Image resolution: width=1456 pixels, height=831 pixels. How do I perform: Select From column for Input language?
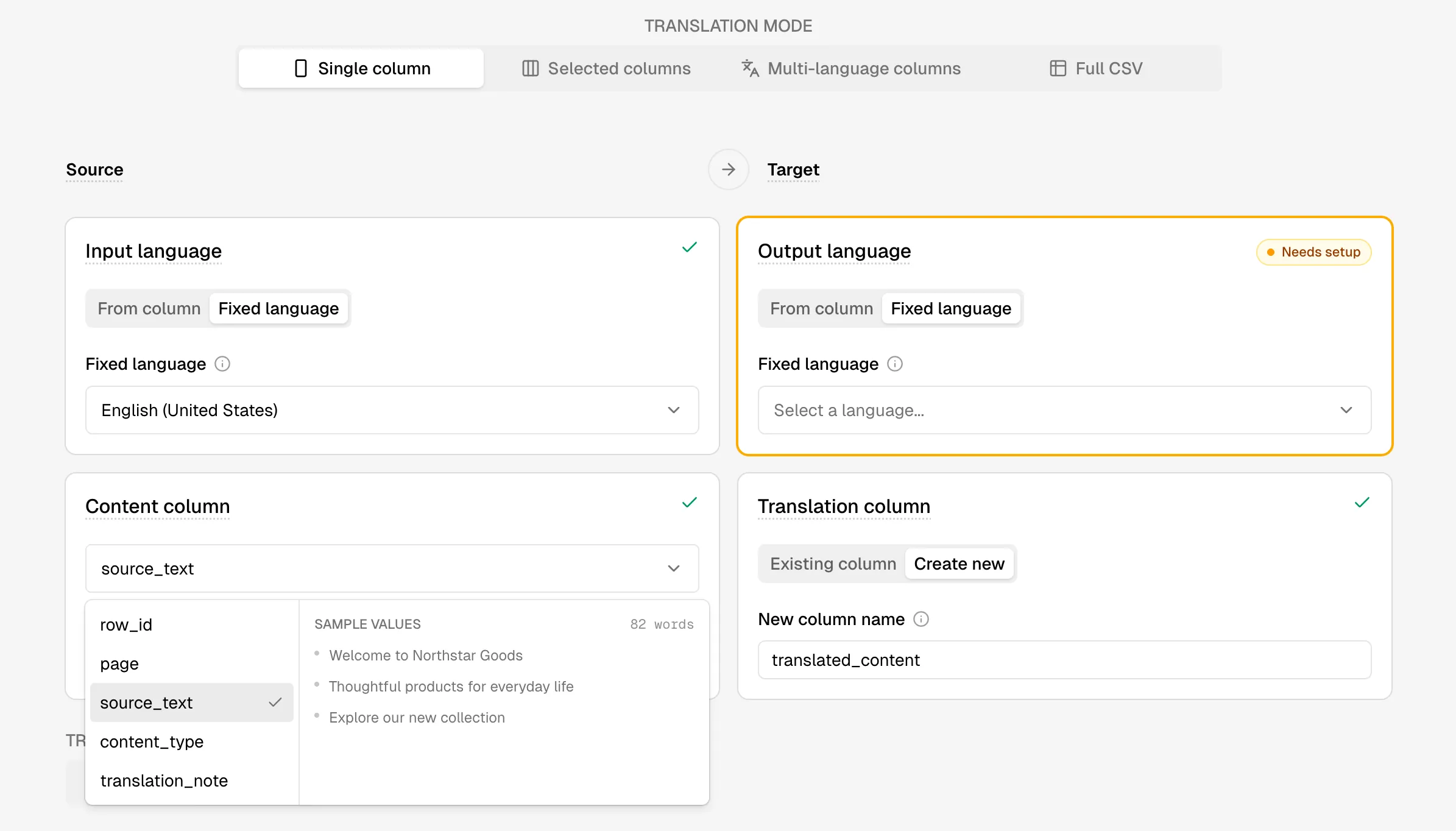coord(149,308)
